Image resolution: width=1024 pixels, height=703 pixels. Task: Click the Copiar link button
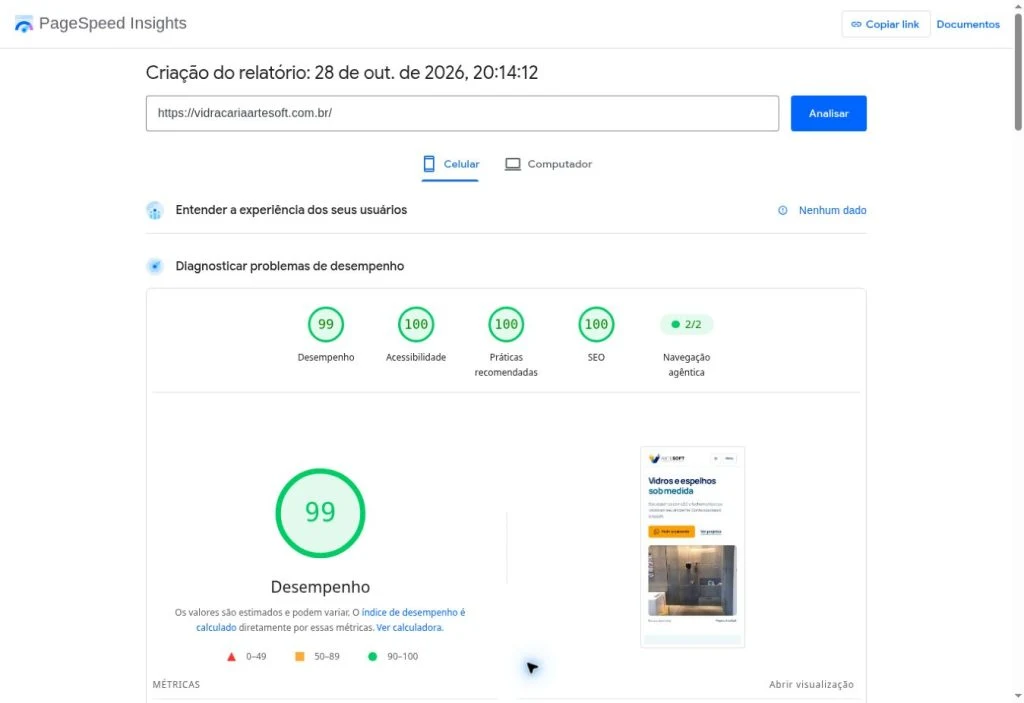point(886,24)
